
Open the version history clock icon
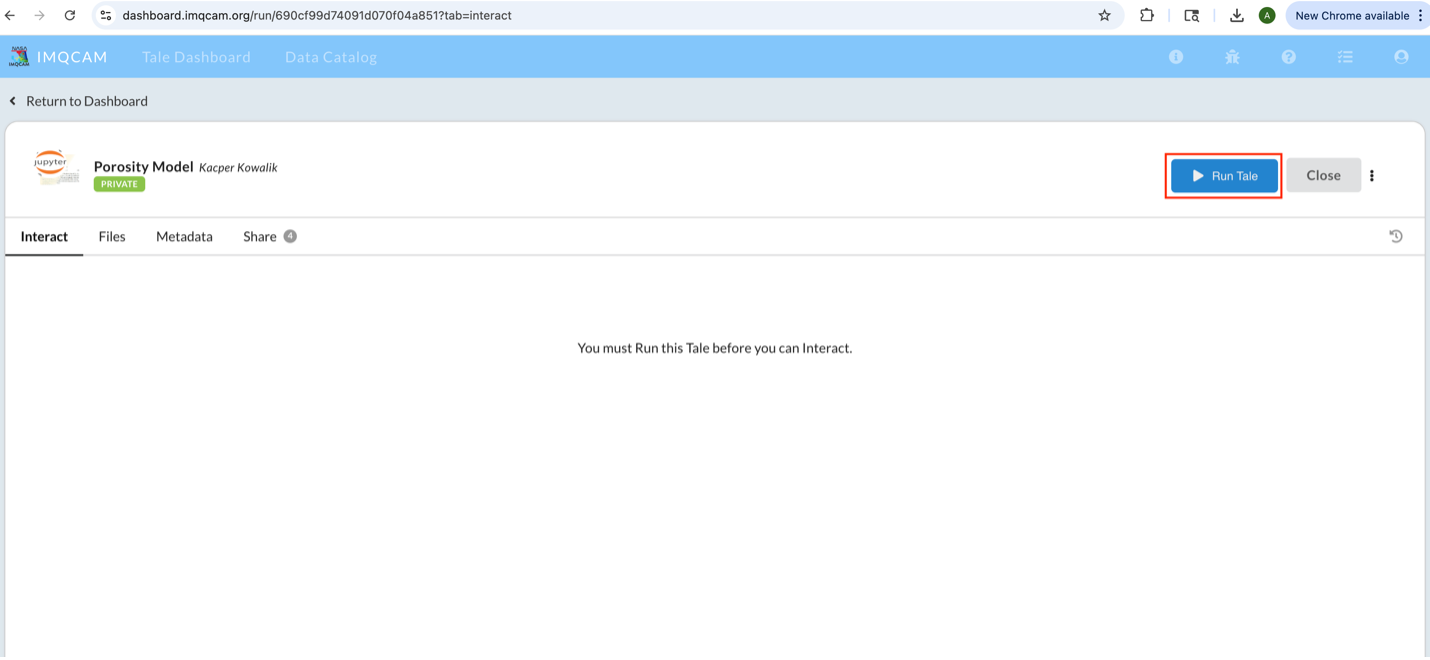(x=1396, y=237)
